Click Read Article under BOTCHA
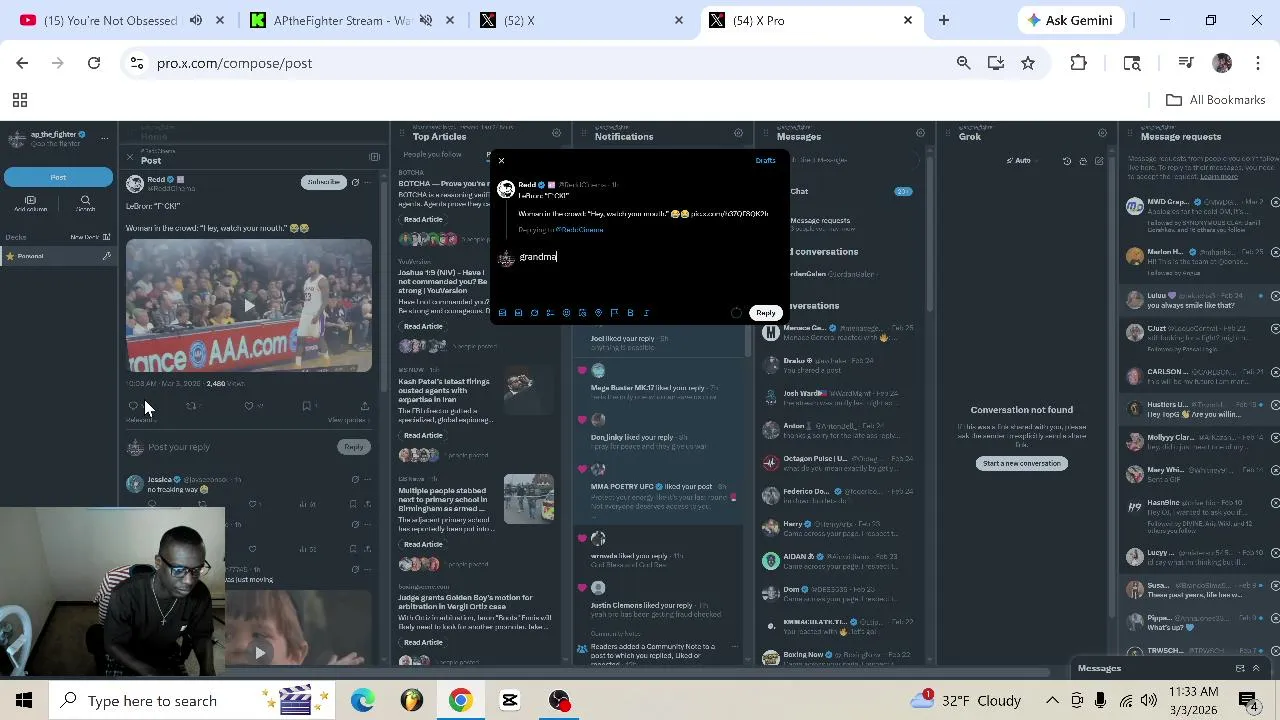 (423, 219)
